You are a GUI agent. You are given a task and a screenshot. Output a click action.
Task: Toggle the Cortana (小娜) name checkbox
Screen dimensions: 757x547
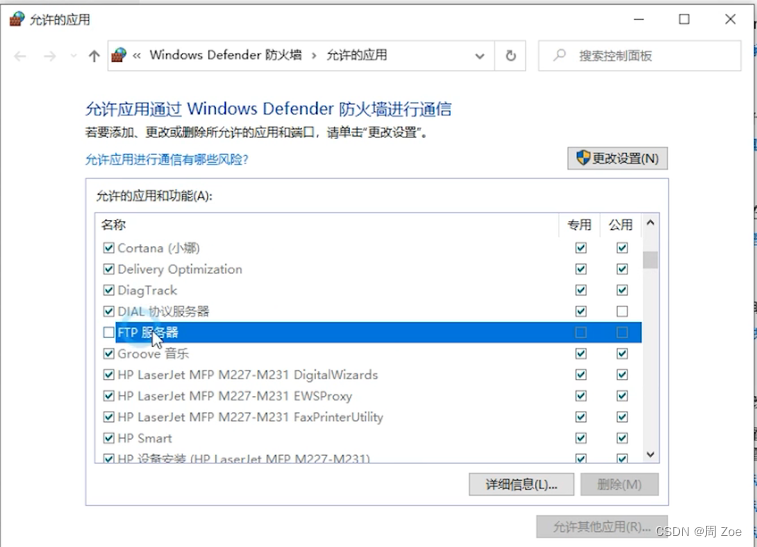(x=109, y=248)
